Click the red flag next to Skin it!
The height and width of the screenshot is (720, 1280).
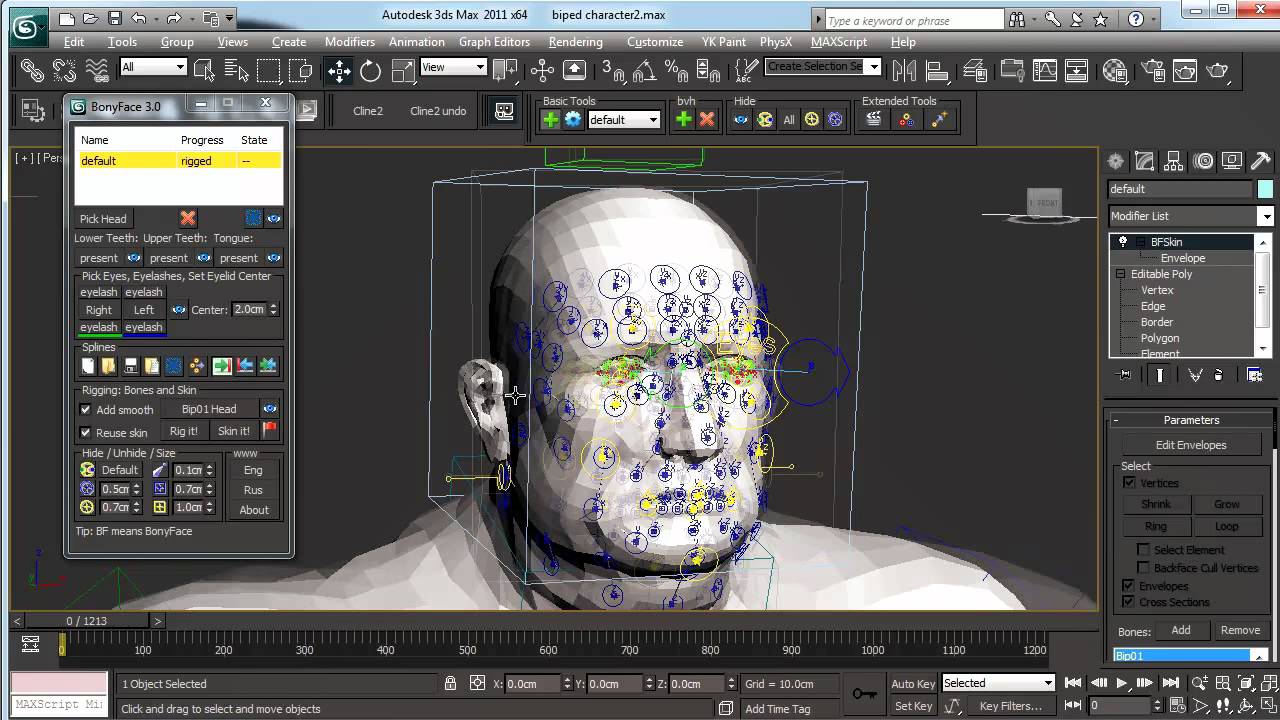[x=269, y=430]
